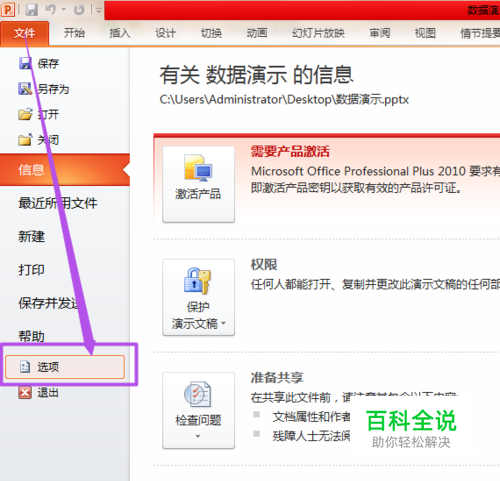500x481 pixels.
Task: Click the 保护演示文稿 dropdown button
Action: [198, 297]
